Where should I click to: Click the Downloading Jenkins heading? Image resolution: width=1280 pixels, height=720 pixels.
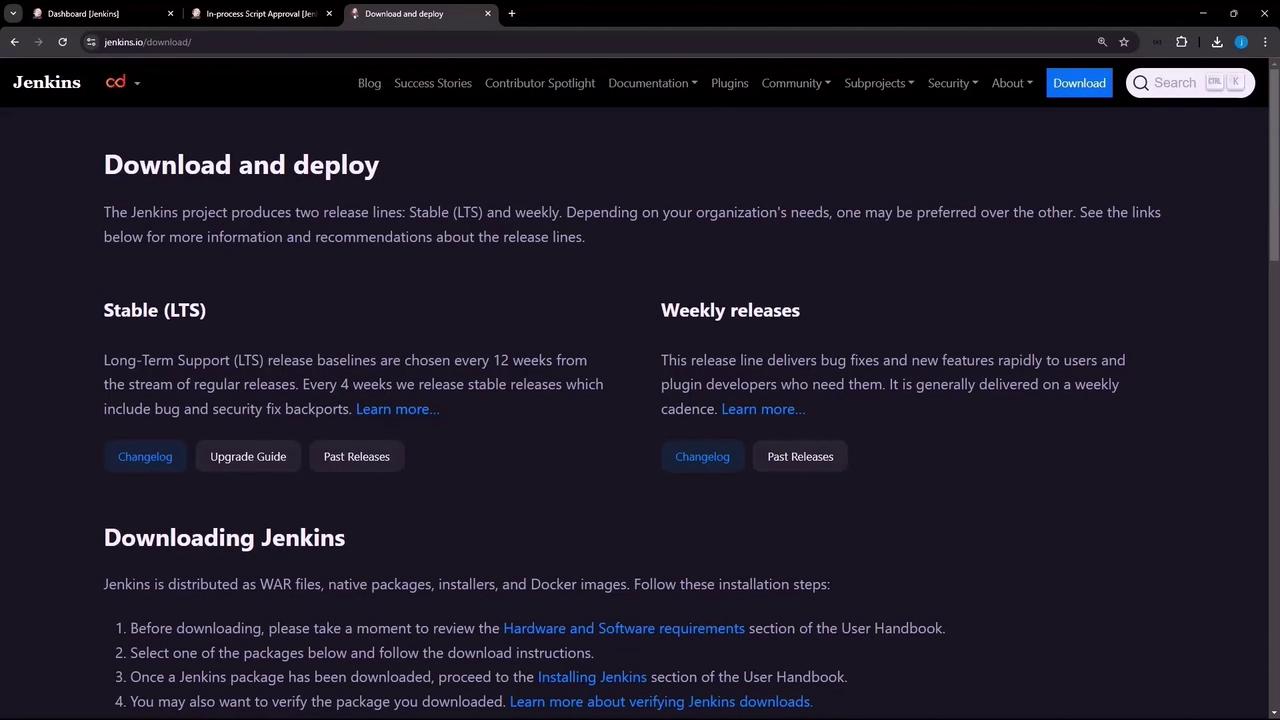(x=224, y=538)
